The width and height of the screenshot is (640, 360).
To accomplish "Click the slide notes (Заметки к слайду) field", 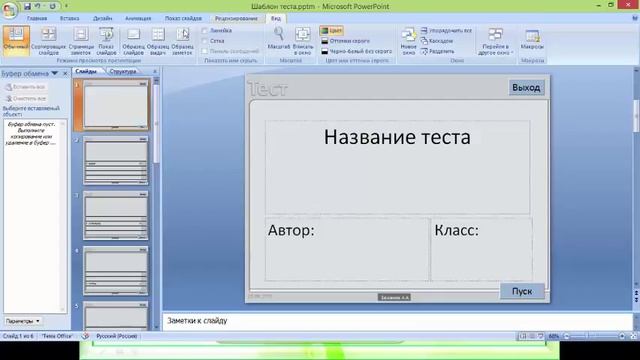I will (398, 321).
